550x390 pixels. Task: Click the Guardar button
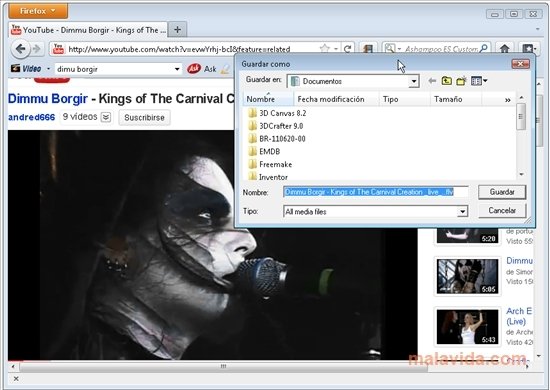coord(502,192)
